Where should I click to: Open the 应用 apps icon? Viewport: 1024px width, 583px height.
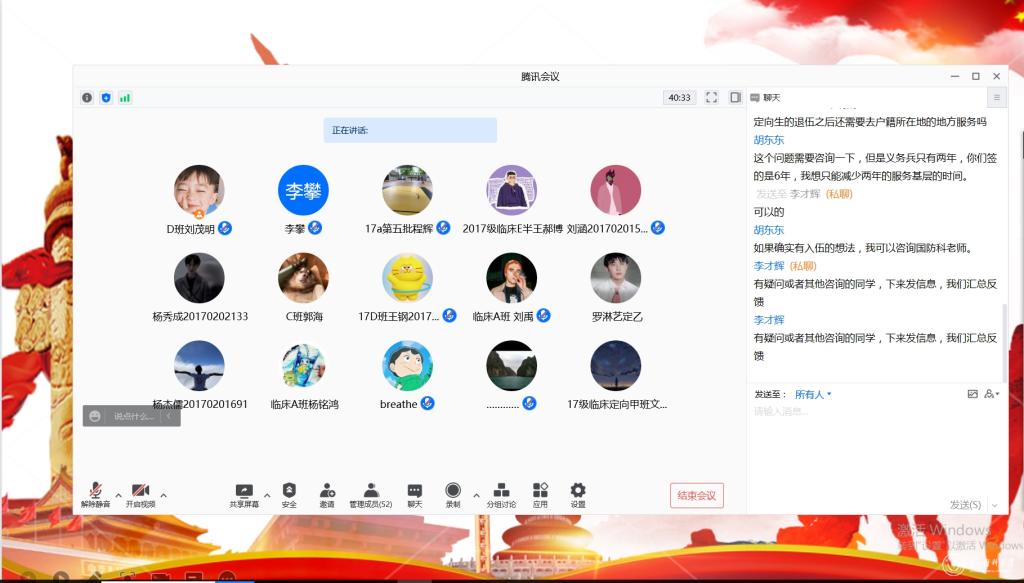(x=540, y=491)
